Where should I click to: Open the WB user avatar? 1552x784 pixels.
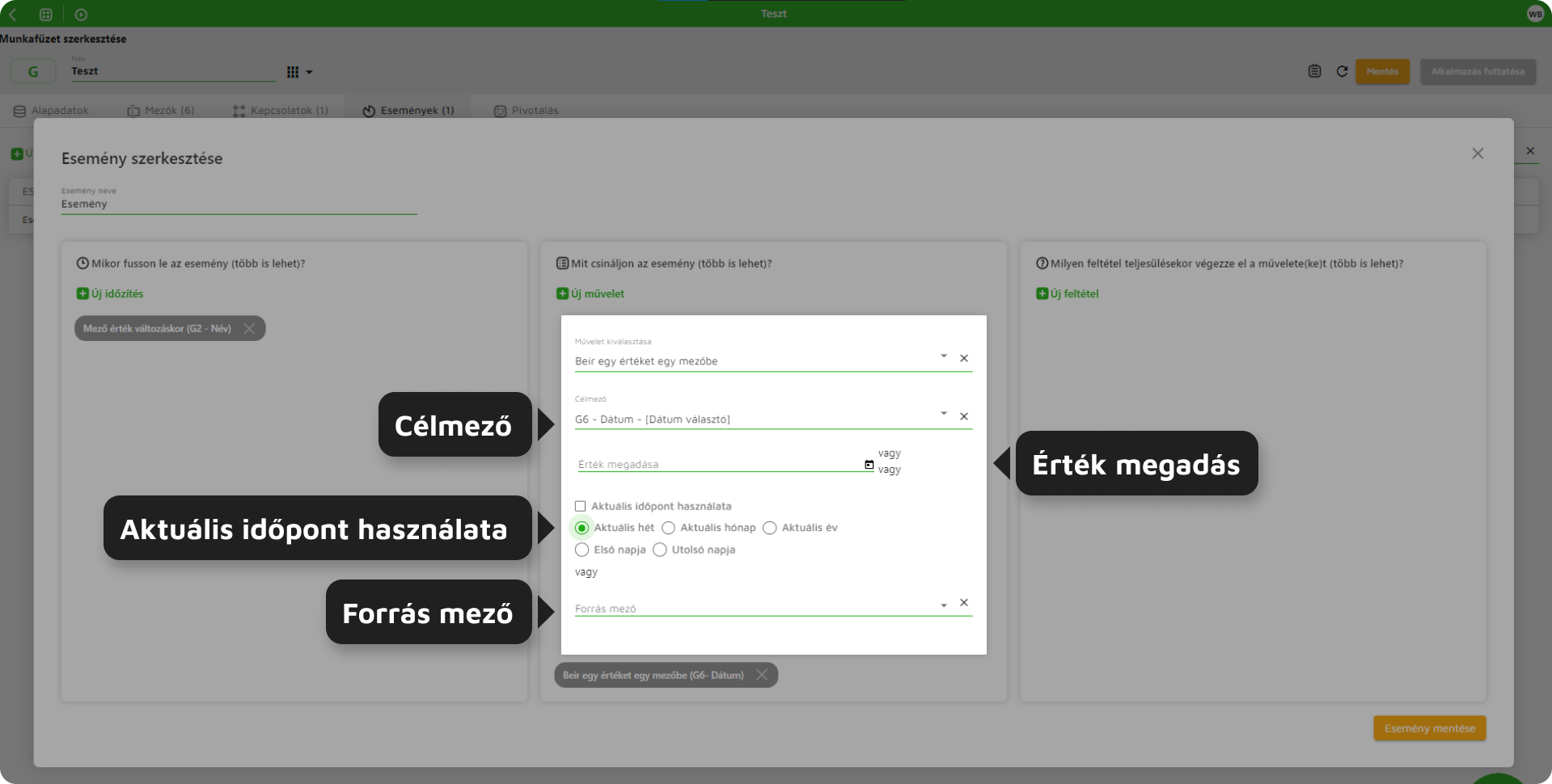click(x=1535, y=14)
